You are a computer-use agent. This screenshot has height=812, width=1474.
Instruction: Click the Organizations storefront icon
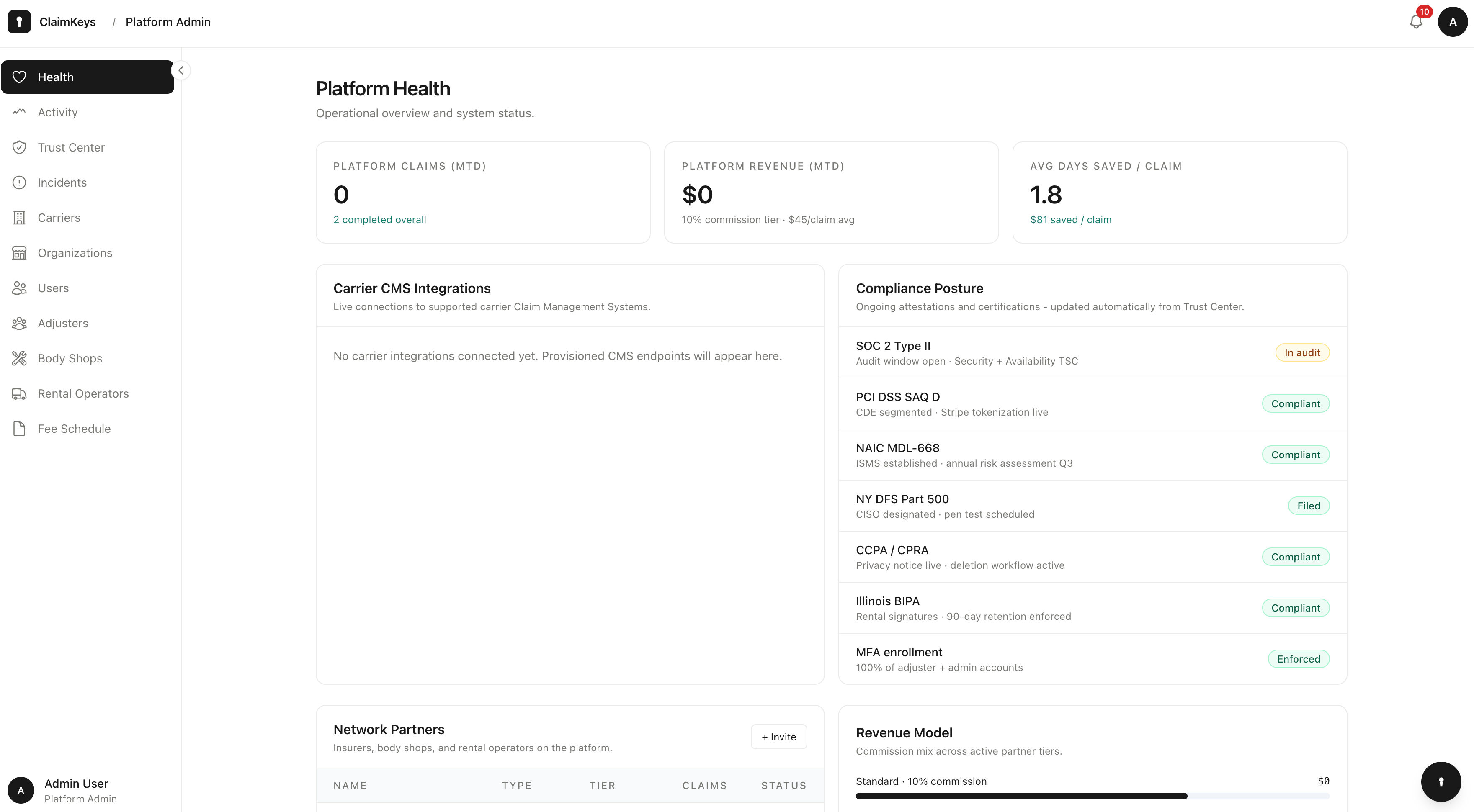[x=19, y=253]
